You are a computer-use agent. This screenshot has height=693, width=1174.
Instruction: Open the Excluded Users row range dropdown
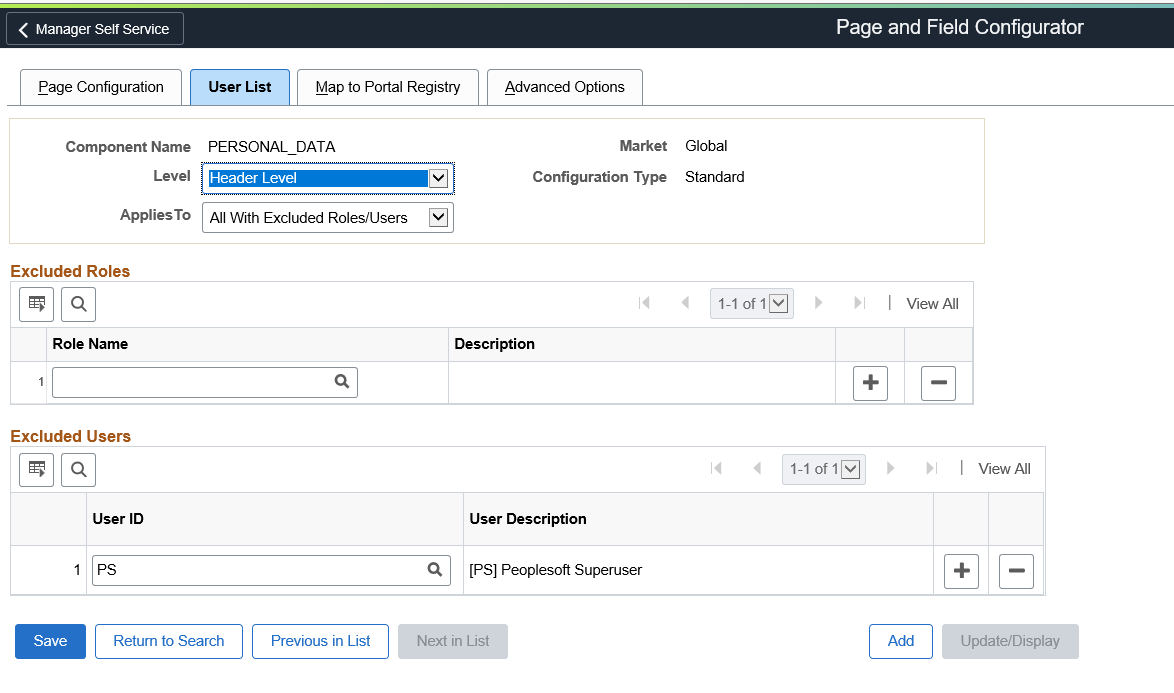(851, 468)
